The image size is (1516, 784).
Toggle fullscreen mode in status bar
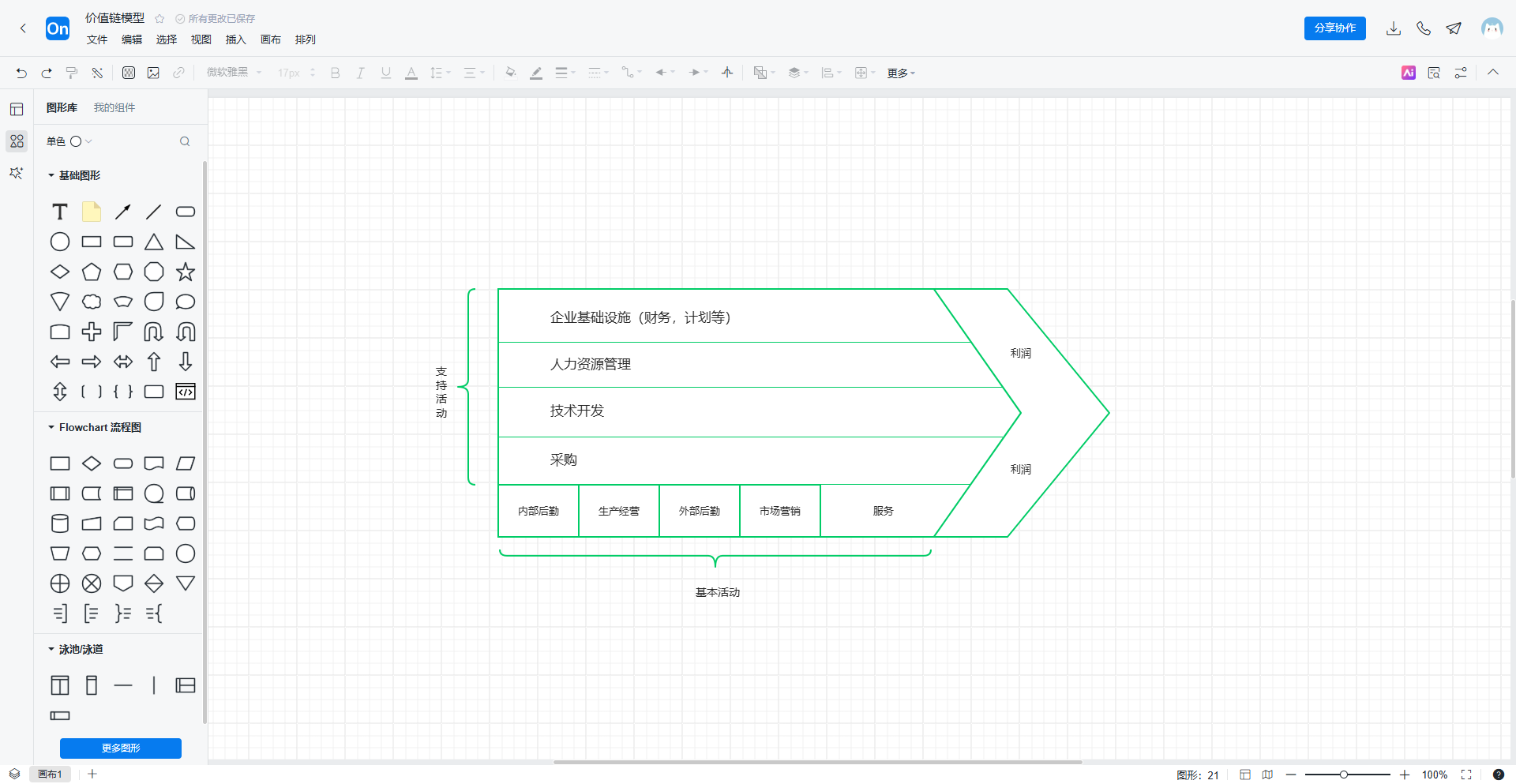coord(1466,775)
